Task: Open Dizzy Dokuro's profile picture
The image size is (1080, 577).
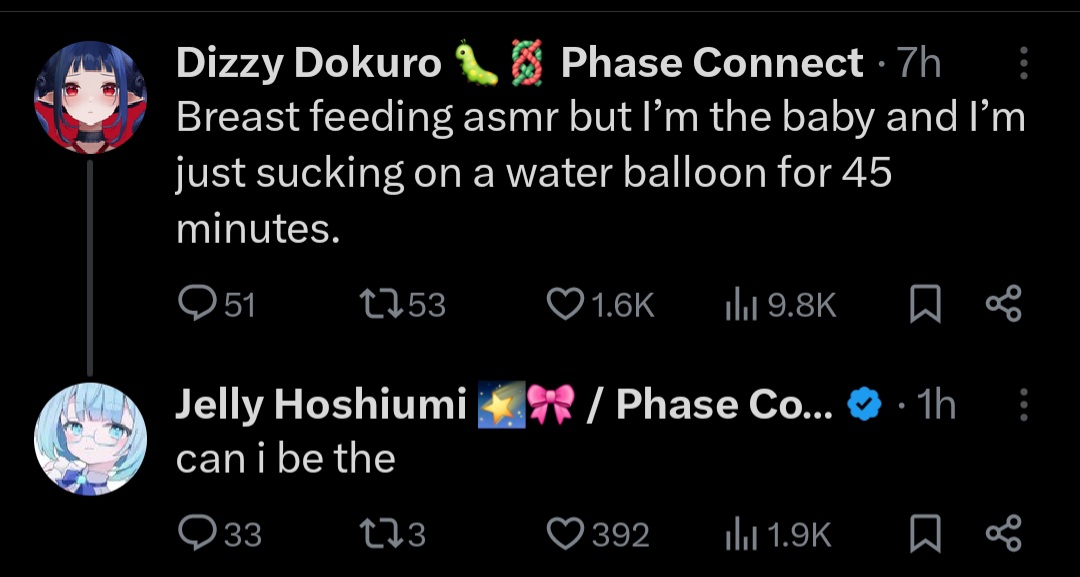Action: tap(91, 98)
